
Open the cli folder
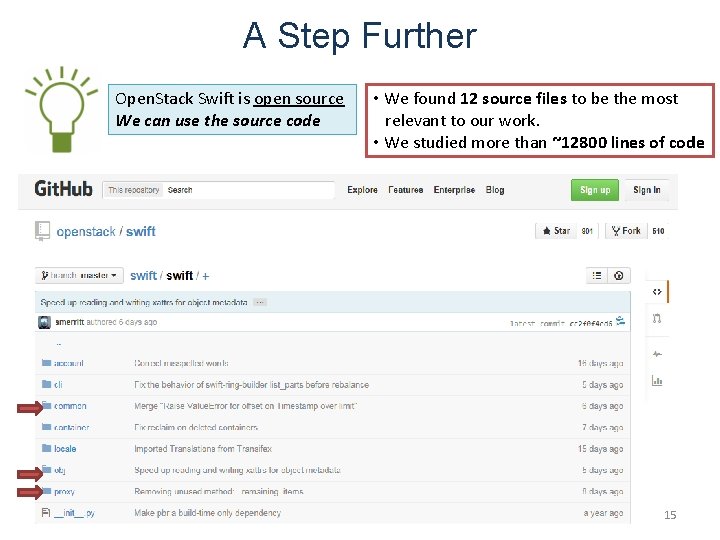point(58,385)
